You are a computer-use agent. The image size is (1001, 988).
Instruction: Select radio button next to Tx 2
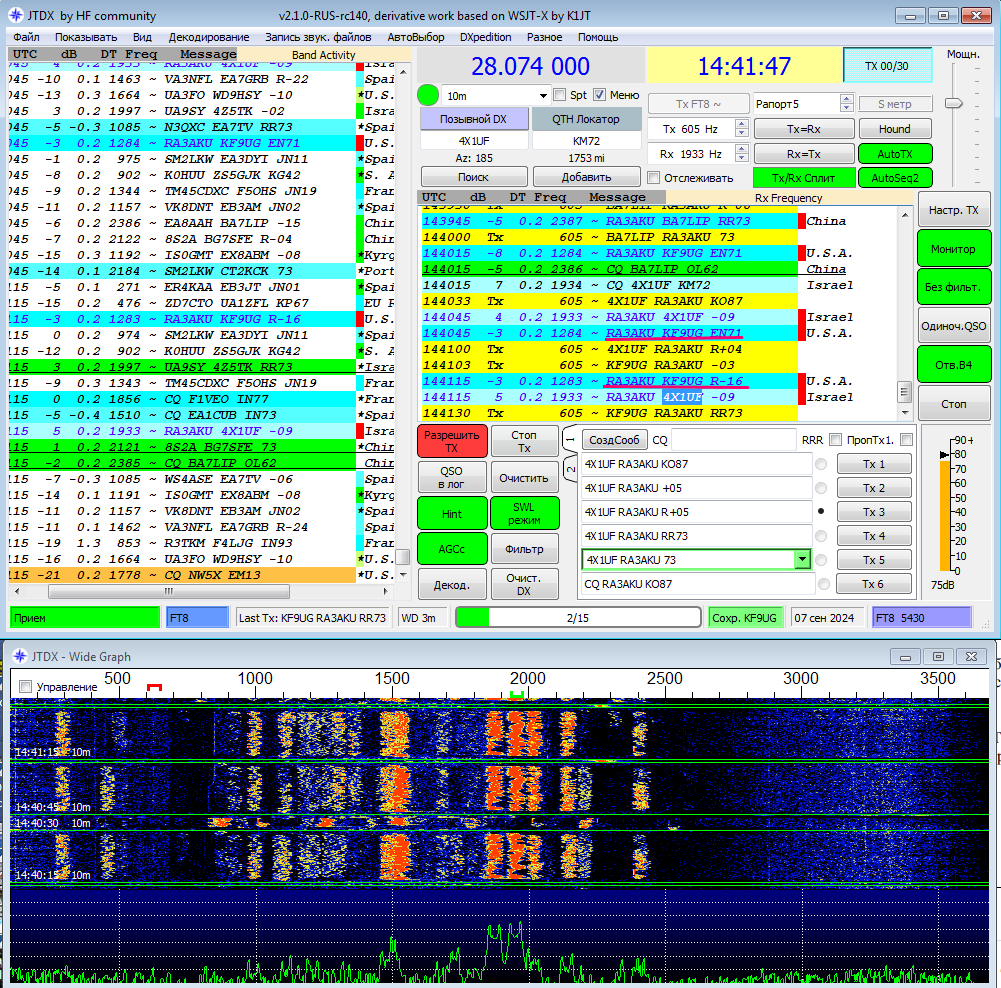click(x=821, y=488)
